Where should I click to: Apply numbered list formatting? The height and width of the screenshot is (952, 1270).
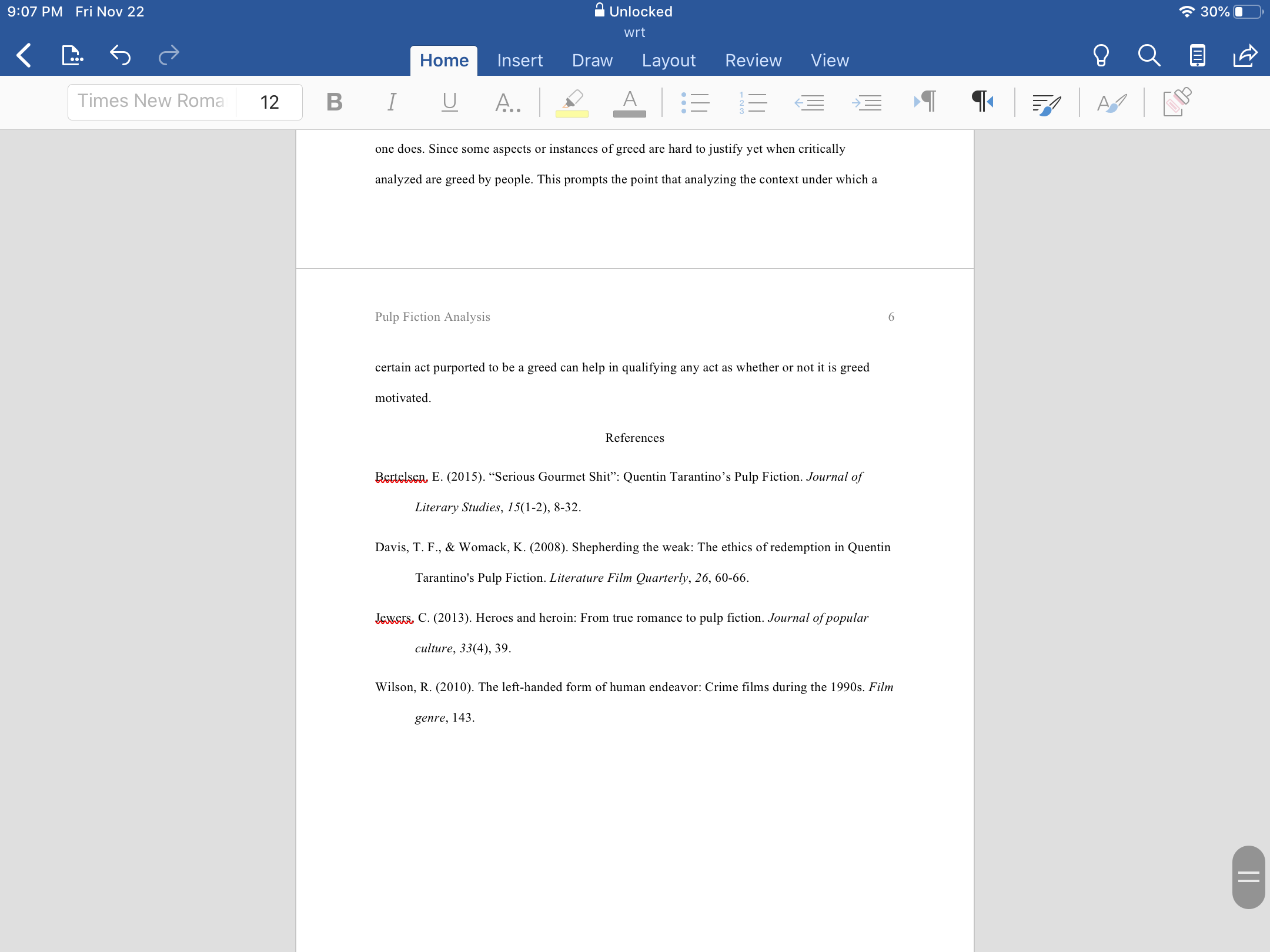coord(753,102)
